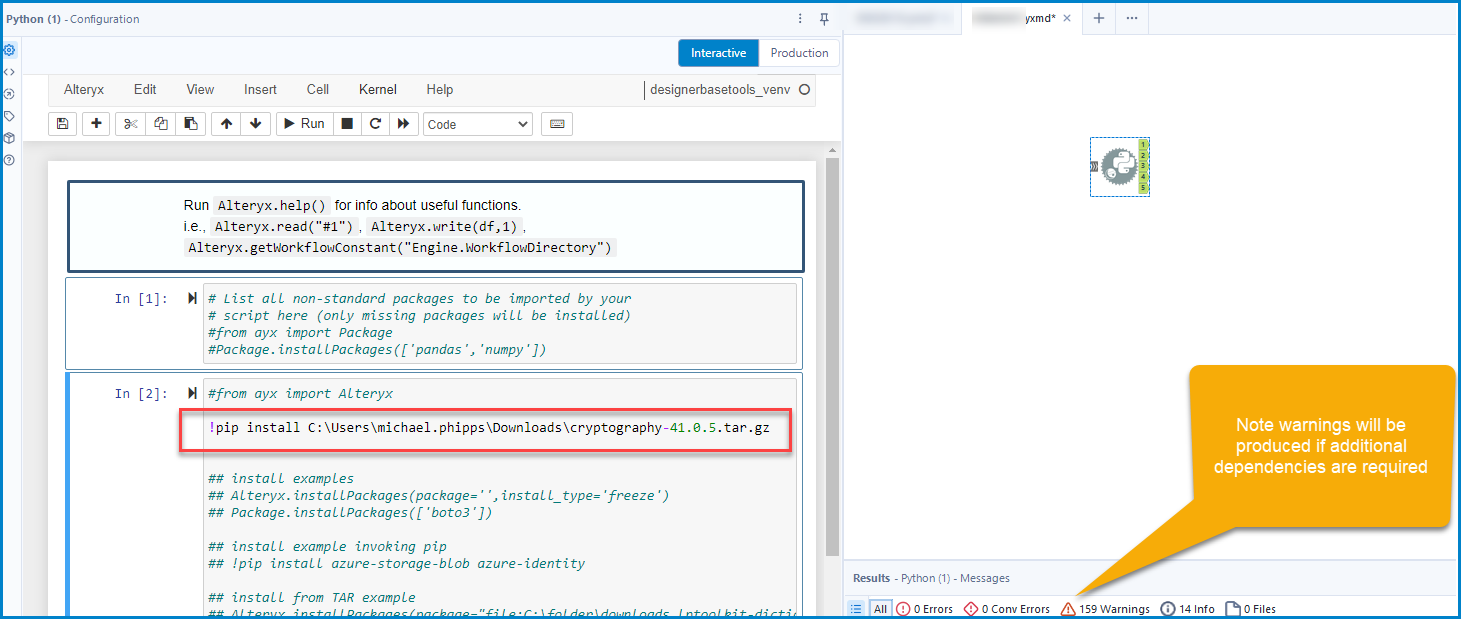This screenshot has height=619, width=1461.
Task: Show All messages in Results
Action: [880, 609]
